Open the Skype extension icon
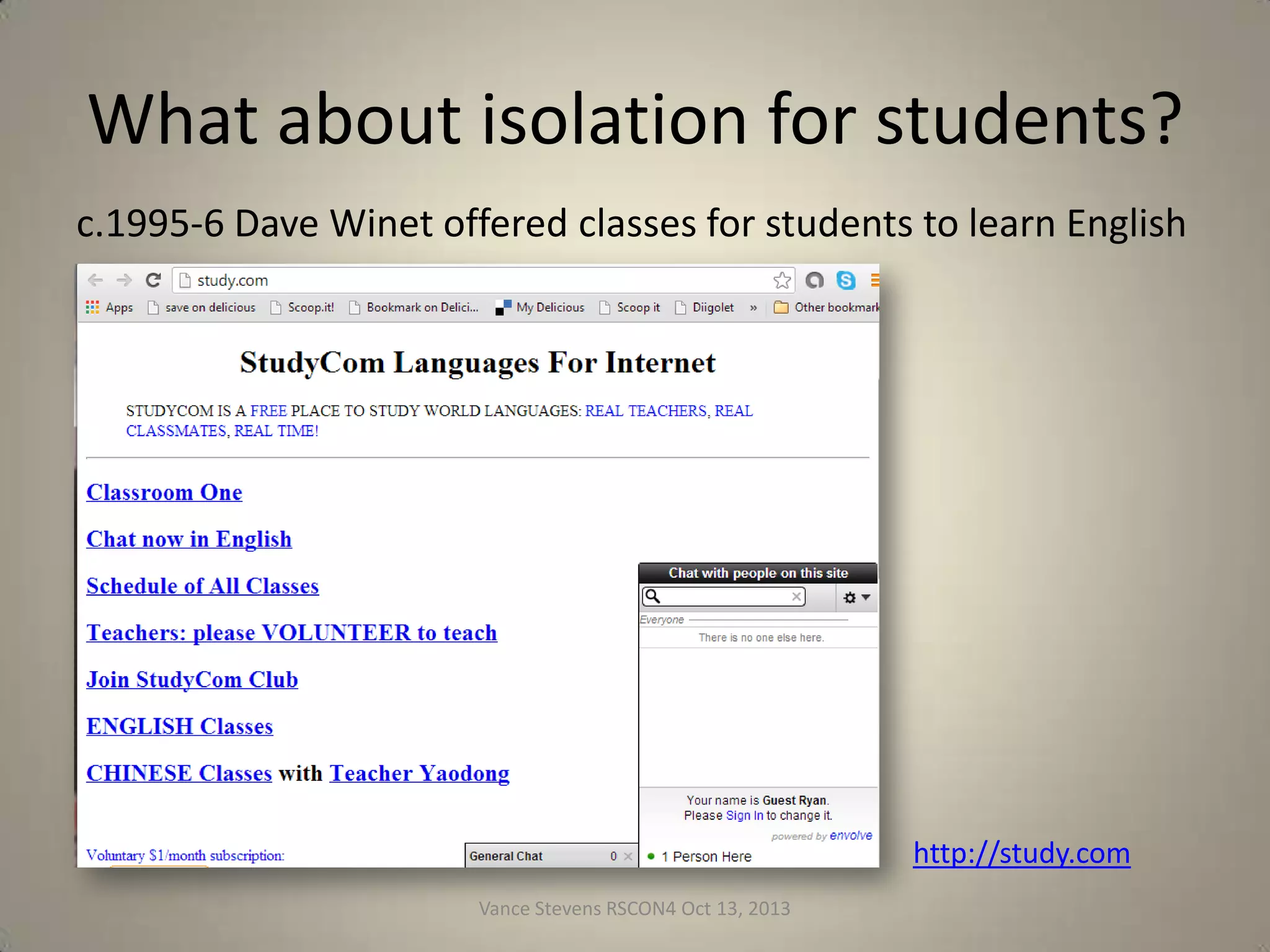Screen dimensions: 1270x952 point(846,280)
